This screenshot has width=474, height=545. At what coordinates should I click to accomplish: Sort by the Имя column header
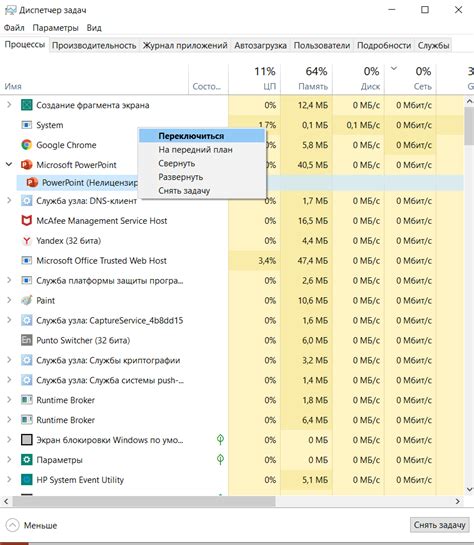[x=94, y=79]
